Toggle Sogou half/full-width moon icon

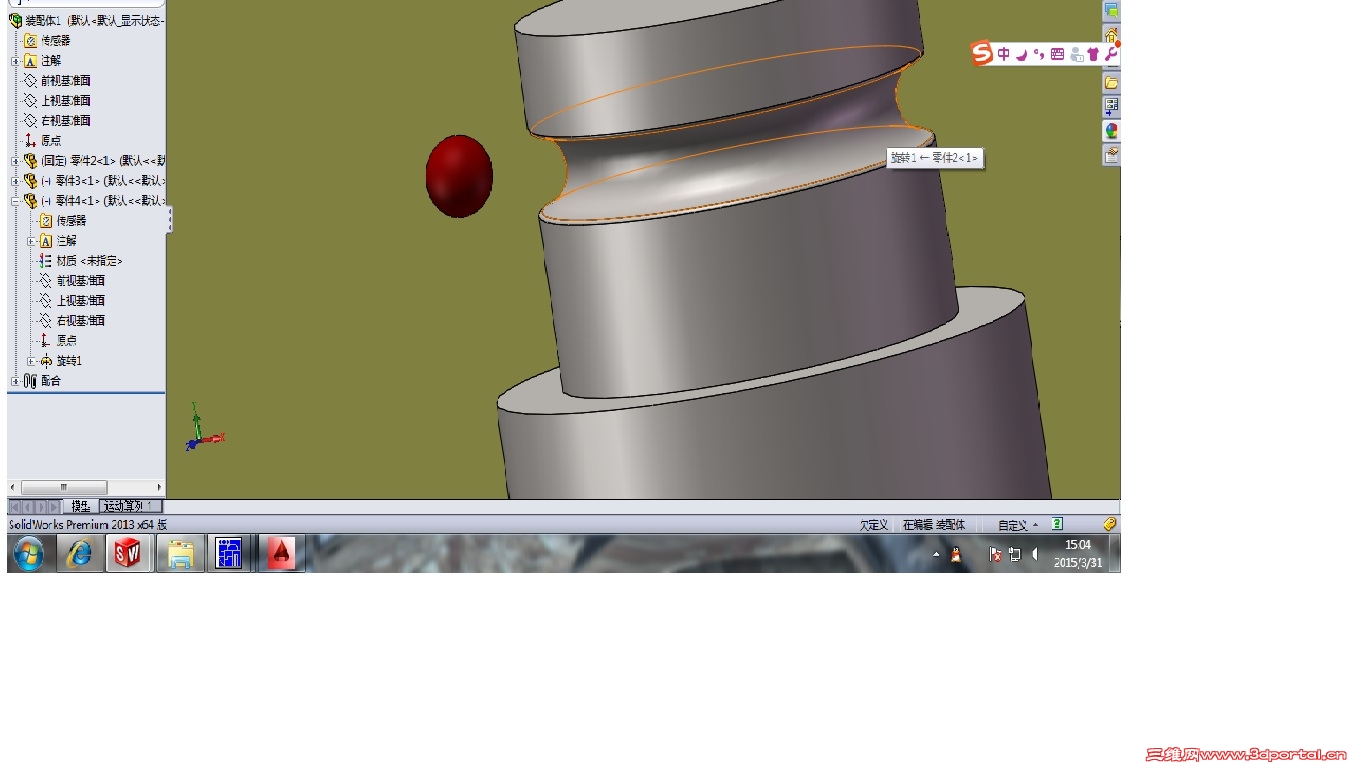[x=1021, y=55]
